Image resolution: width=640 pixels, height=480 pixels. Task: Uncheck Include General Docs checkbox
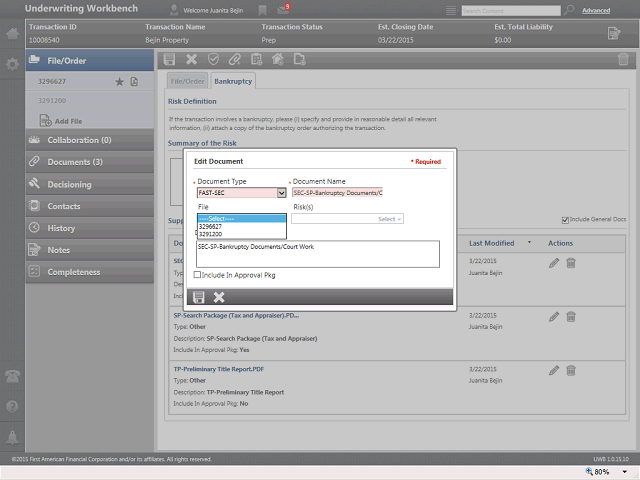coord(565,220)
